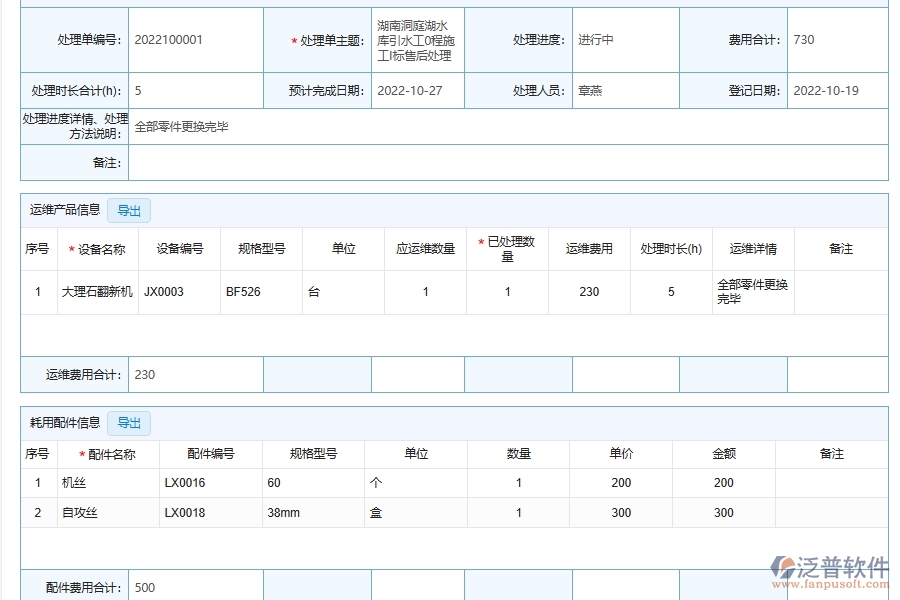The image size is (900, 600).
Task: Select the 处理进度 value 进行中
Action: coord(593,39)
